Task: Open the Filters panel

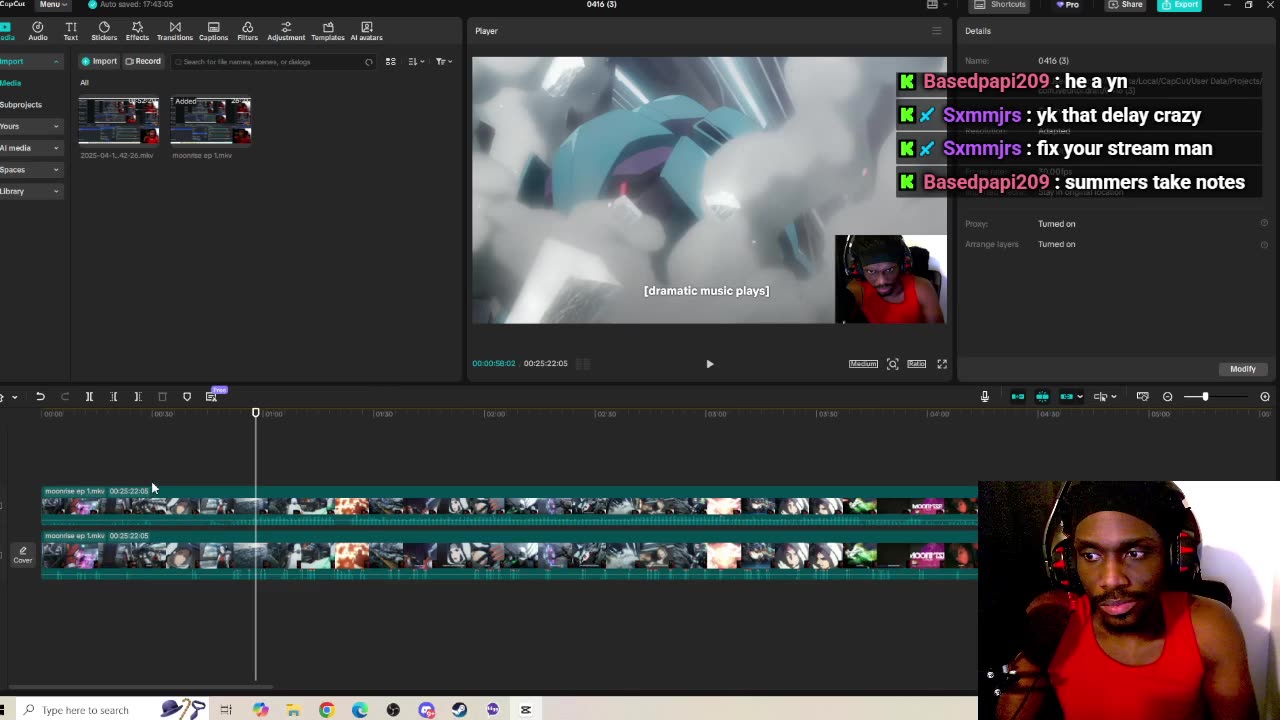Action: coord(247,31)
